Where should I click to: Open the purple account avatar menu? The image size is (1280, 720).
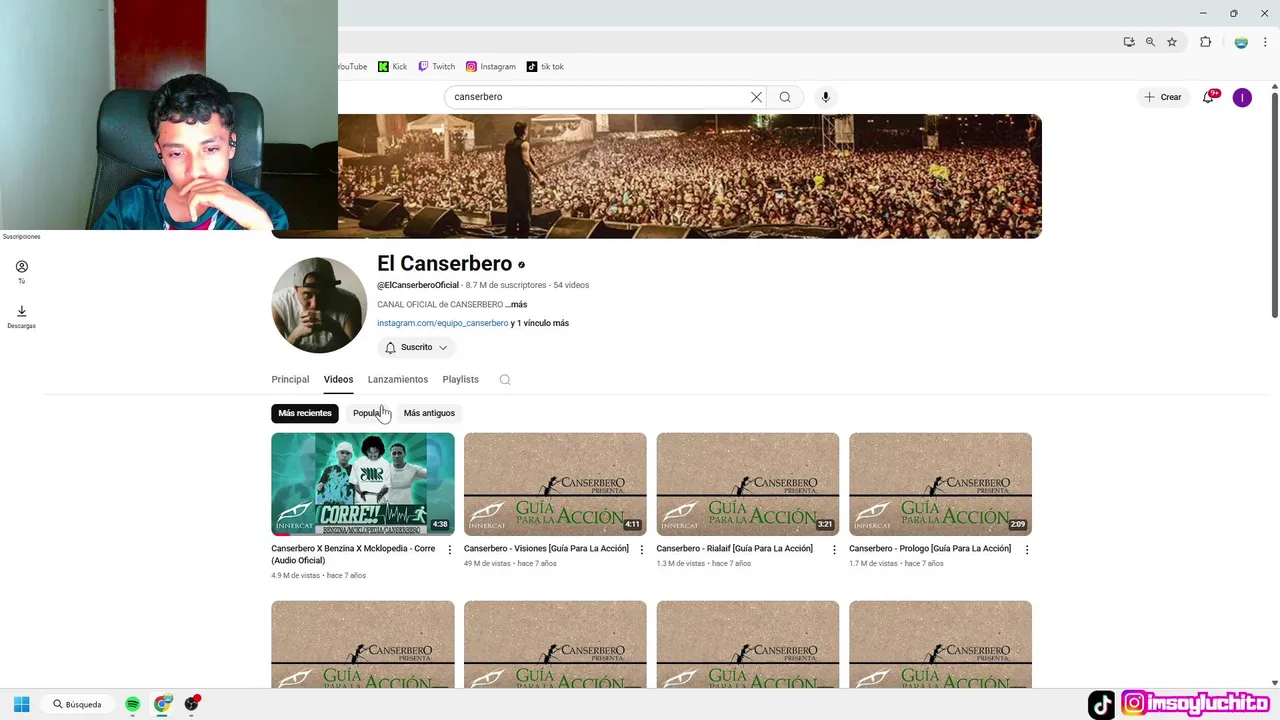(1242, 97)
